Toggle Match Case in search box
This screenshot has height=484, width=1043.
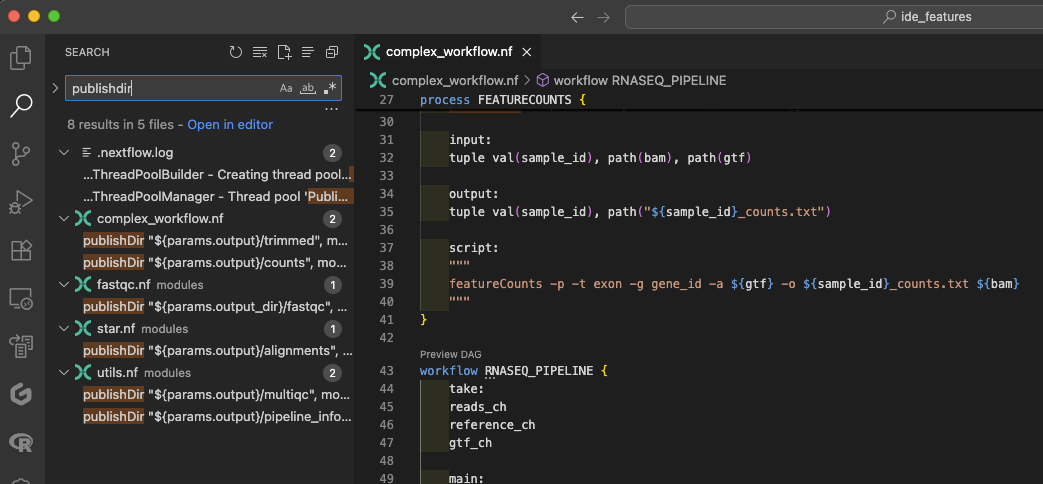click(x=286, y=89)
